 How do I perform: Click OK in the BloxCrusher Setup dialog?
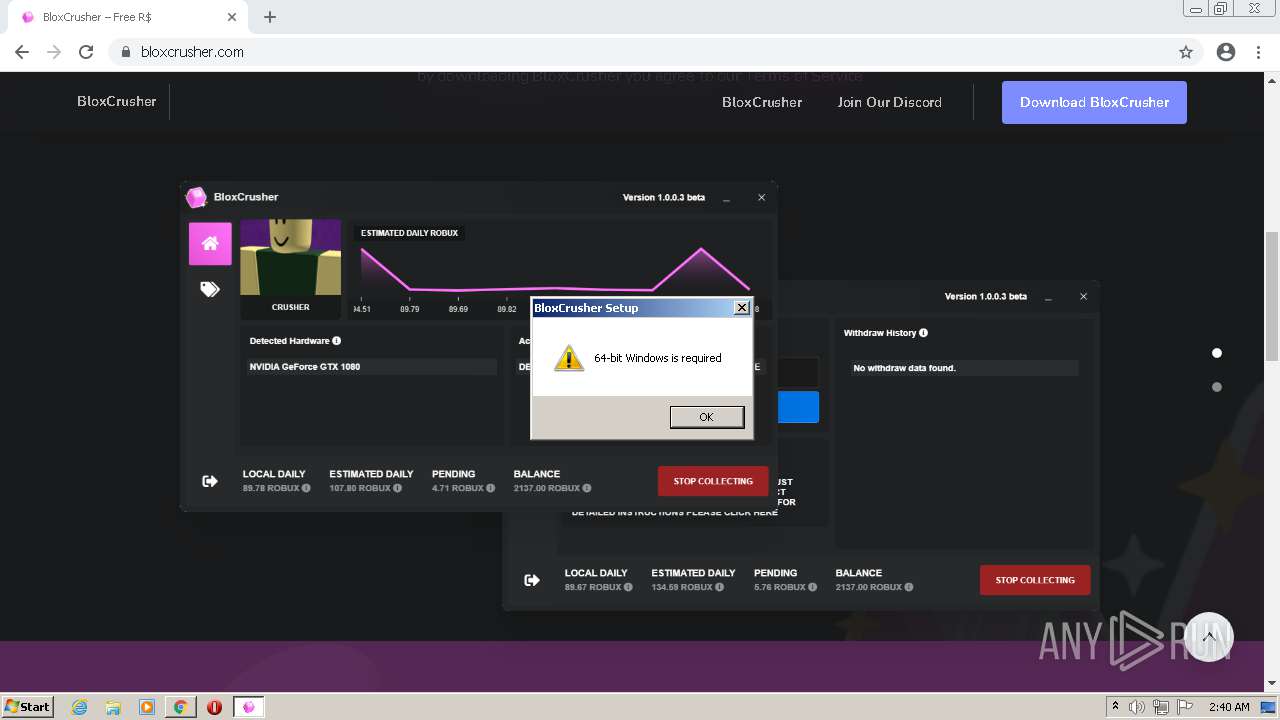(x=706, y=417)
